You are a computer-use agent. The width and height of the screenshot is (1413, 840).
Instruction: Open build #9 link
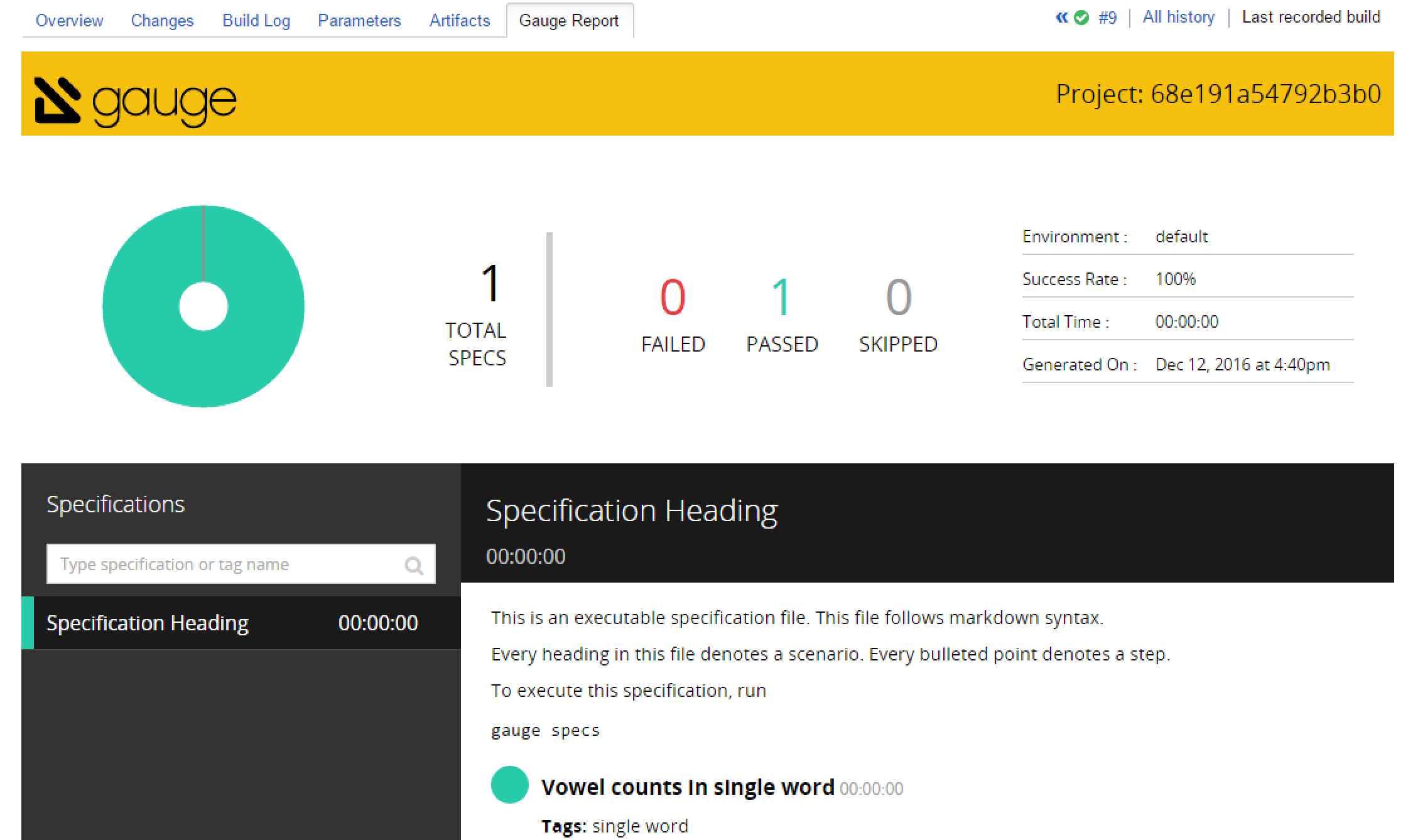tap(1107, 18)
